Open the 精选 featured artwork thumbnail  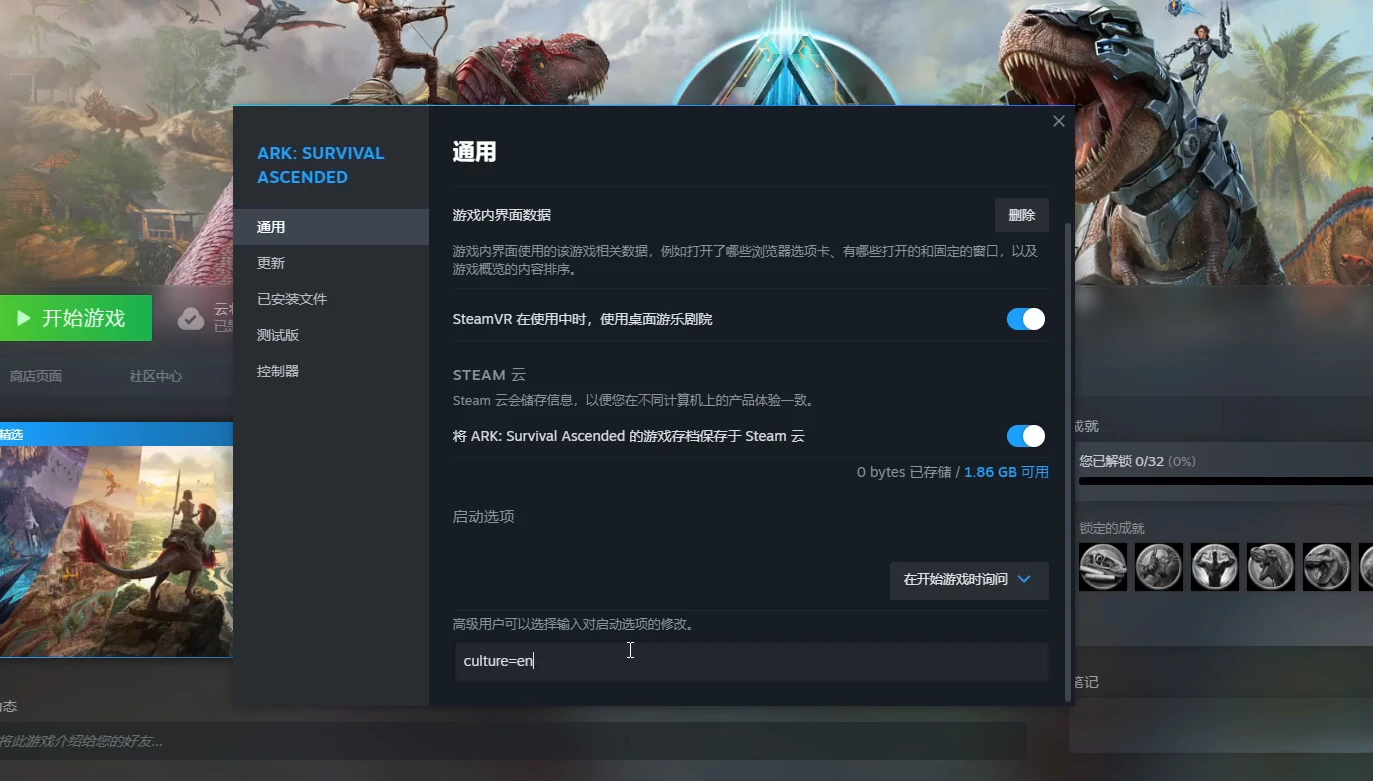tap(116, 551)
